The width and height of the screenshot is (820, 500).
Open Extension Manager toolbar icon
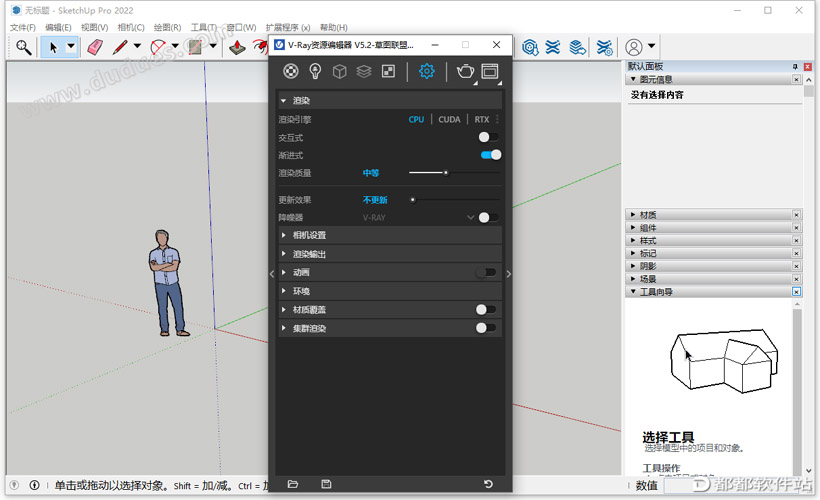click(605, 47)
